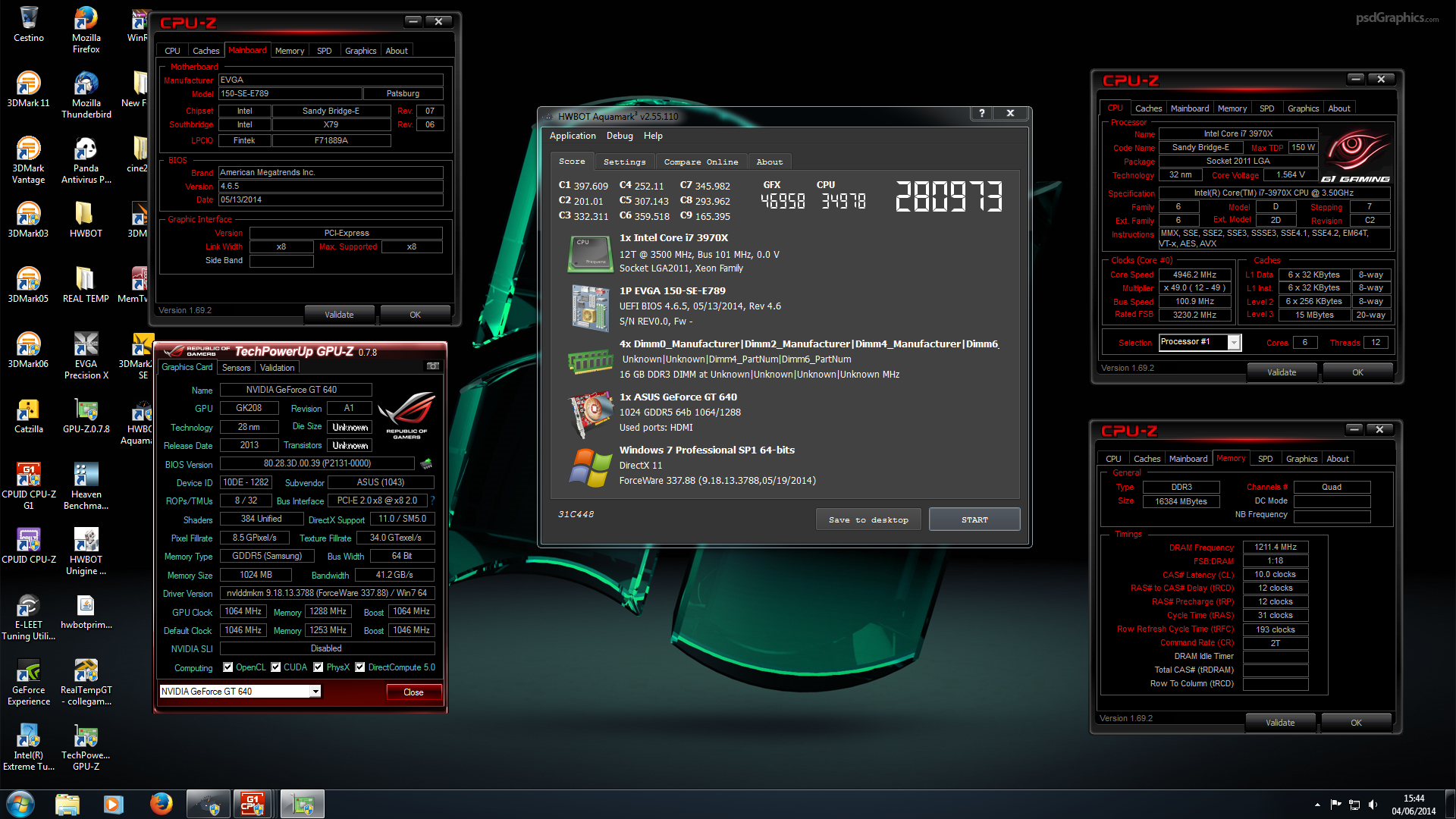Open the Help menu in Aquamark
Image resolution: width=1456 pixels, height=819 pixels.
coord(653,136)
